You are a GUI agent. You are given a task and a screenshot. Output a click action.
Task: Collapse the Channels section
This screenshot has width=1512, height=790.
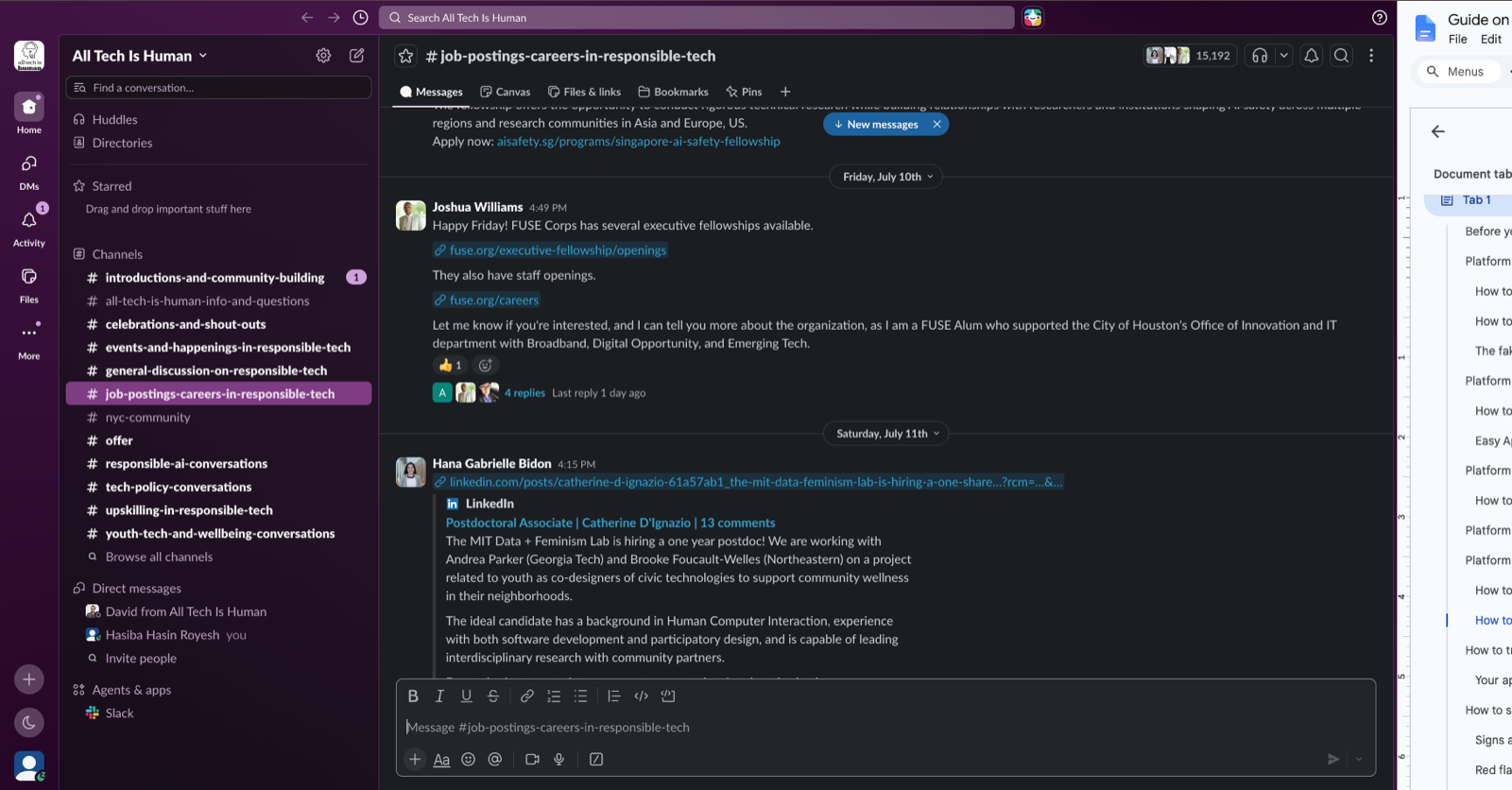click(x=116, y=254)
